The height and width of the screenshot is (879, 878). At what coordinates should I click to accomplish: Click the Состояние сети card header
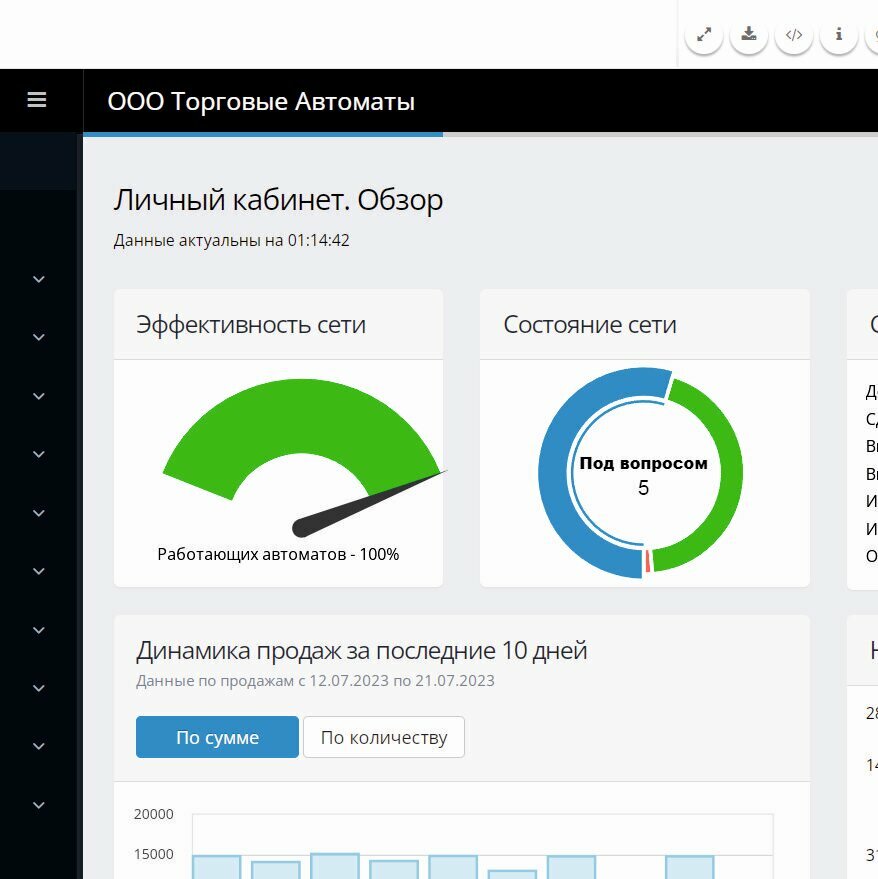(645, 325)
